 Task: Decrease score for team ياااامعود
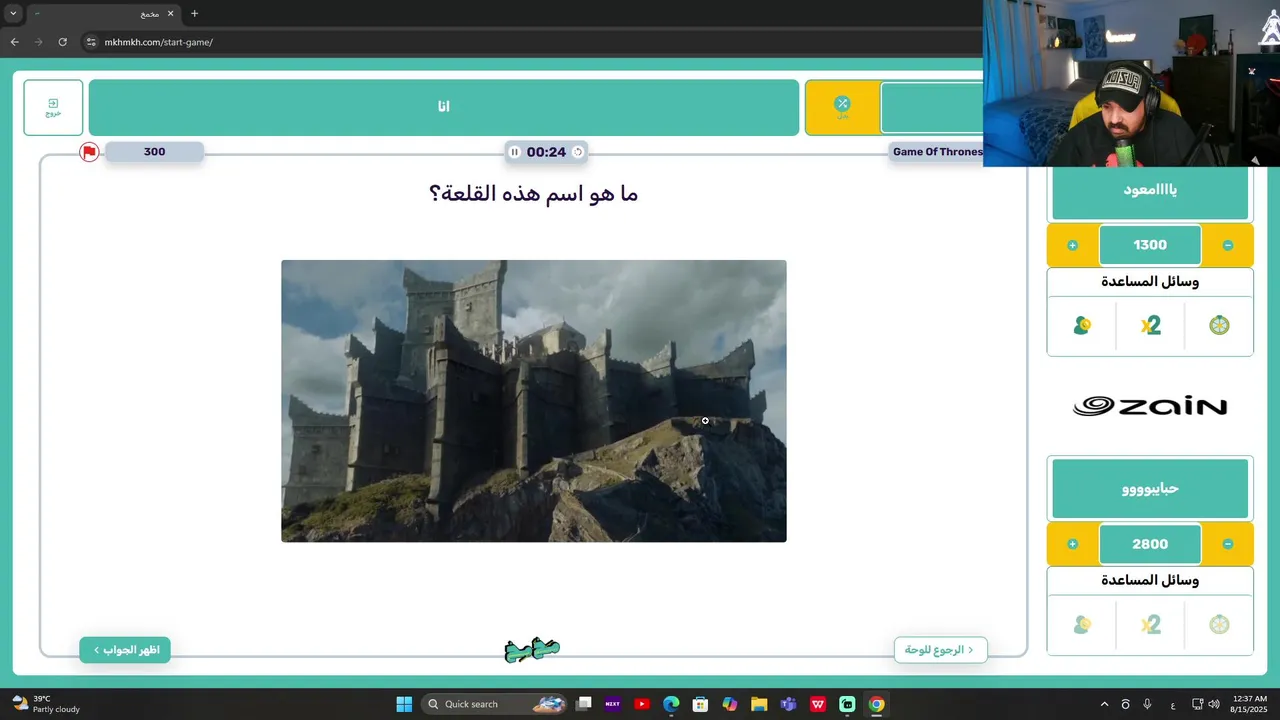coord(1228,245)
